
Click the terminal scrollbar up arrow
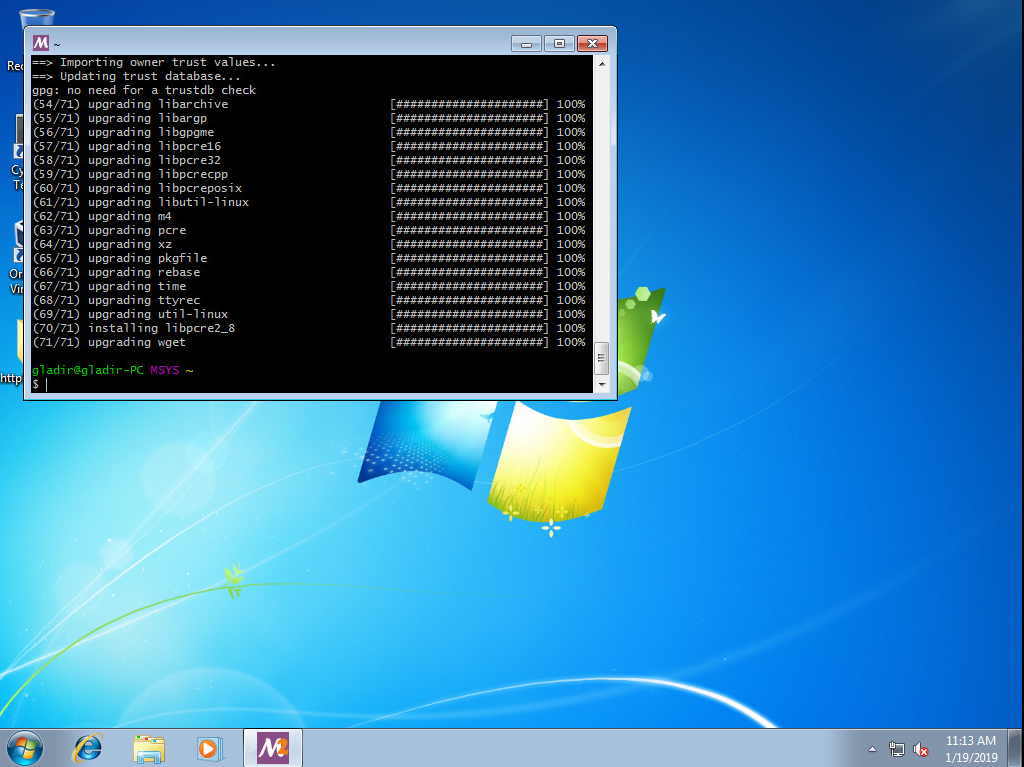click(601, 64)
